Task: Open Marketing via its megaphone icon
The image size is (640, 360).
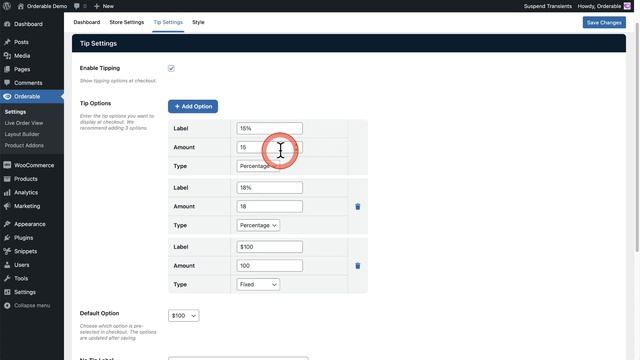Action: pos(7,206)
